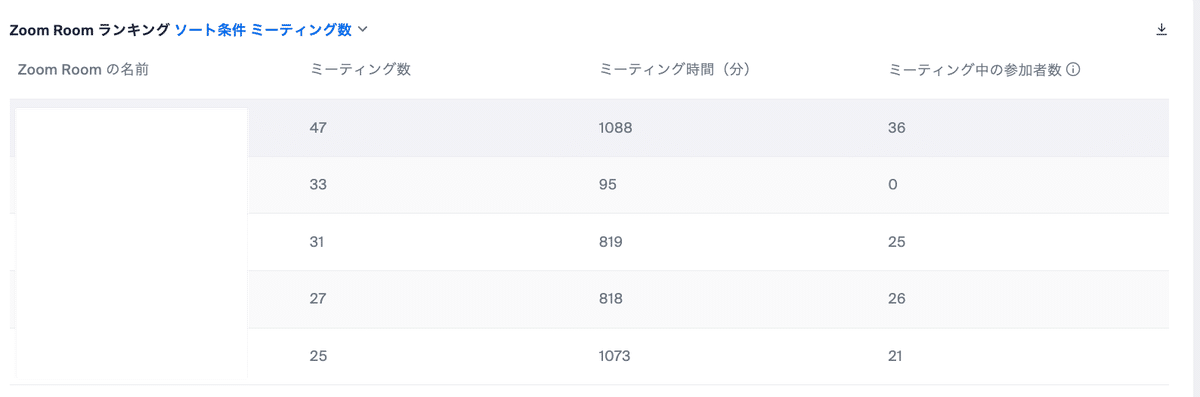Select the ミーティング時間（分） column header

tap(675, 70)
